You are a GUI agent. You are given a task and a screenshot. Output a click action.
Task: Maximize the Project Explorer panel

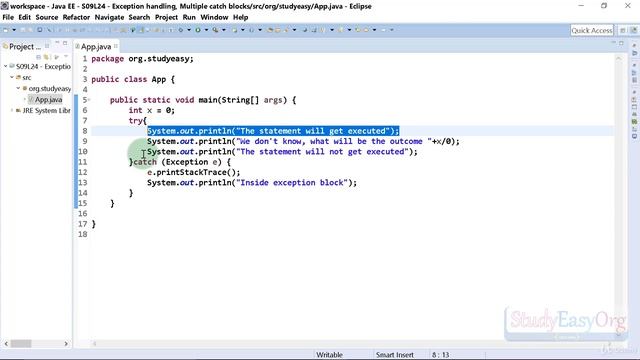tap(65, 43)
